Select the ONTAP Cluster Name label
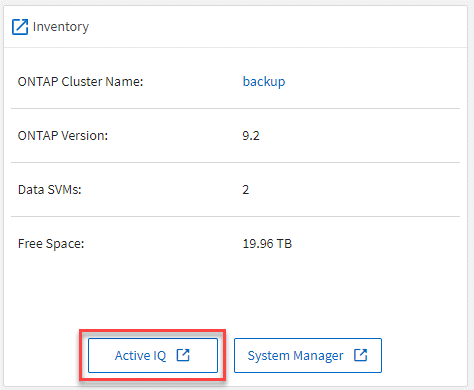The width and height of the screenshot is (474, 390). click(x=80, y=82)
